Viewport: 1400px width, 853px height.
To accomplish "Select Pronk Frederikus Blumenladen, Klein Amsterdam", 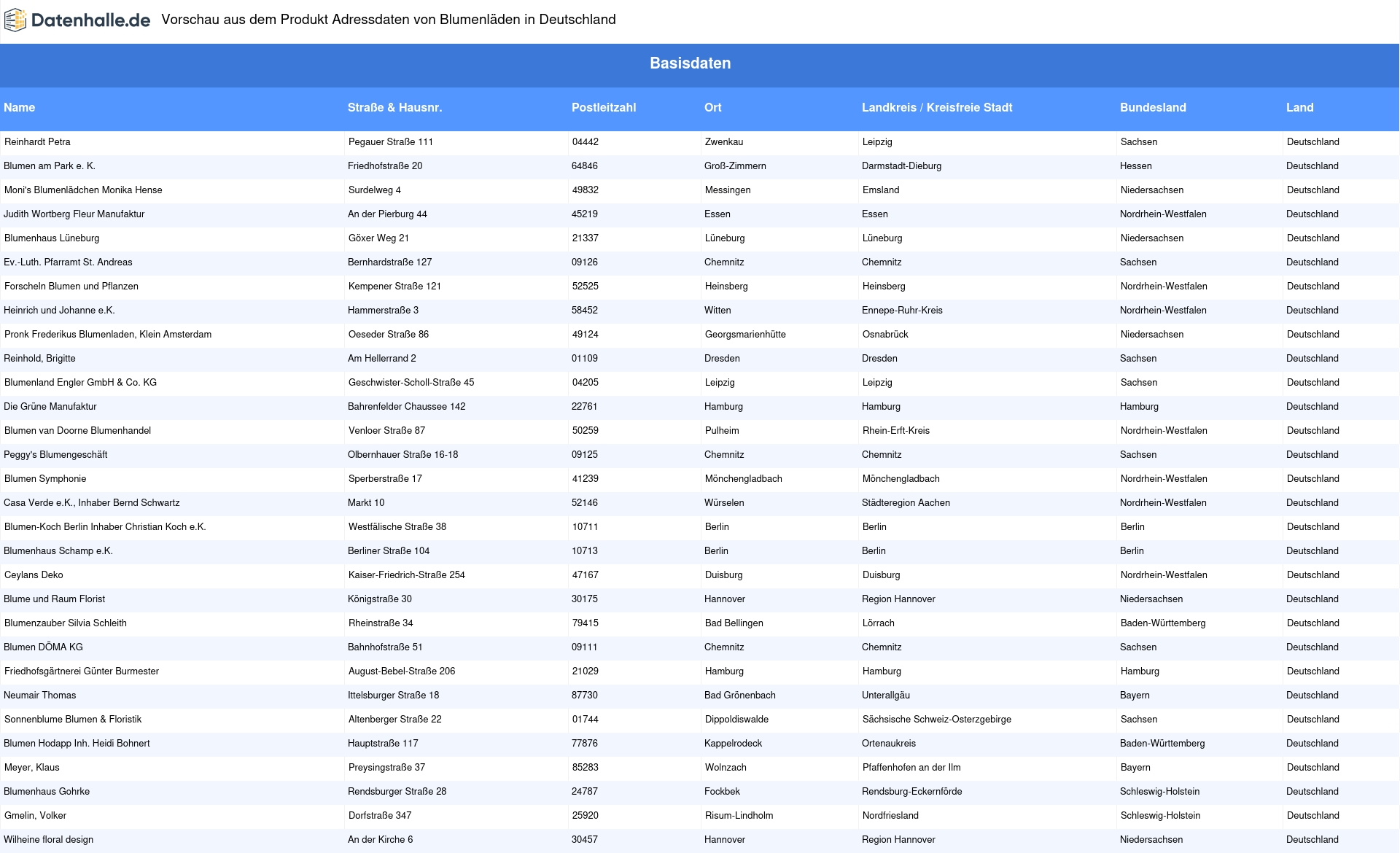I will point(108,335).
